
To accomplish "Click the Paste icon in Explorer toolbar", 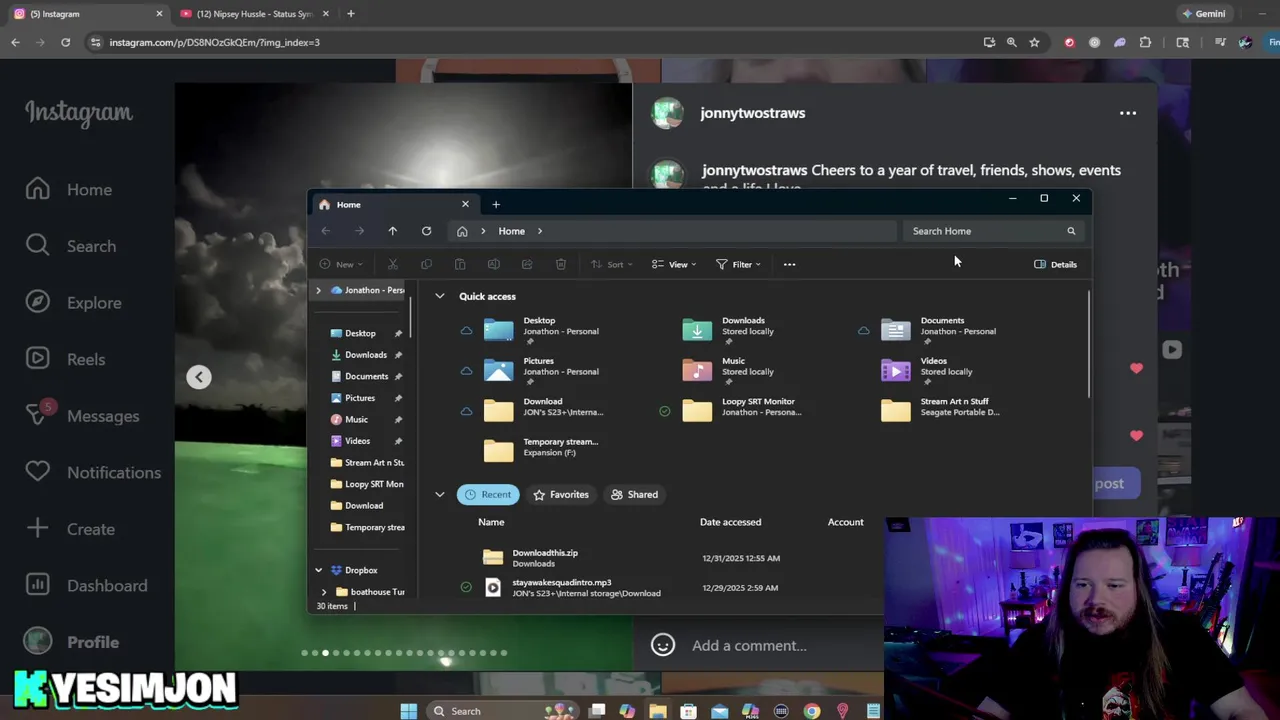I will [460, 264].
